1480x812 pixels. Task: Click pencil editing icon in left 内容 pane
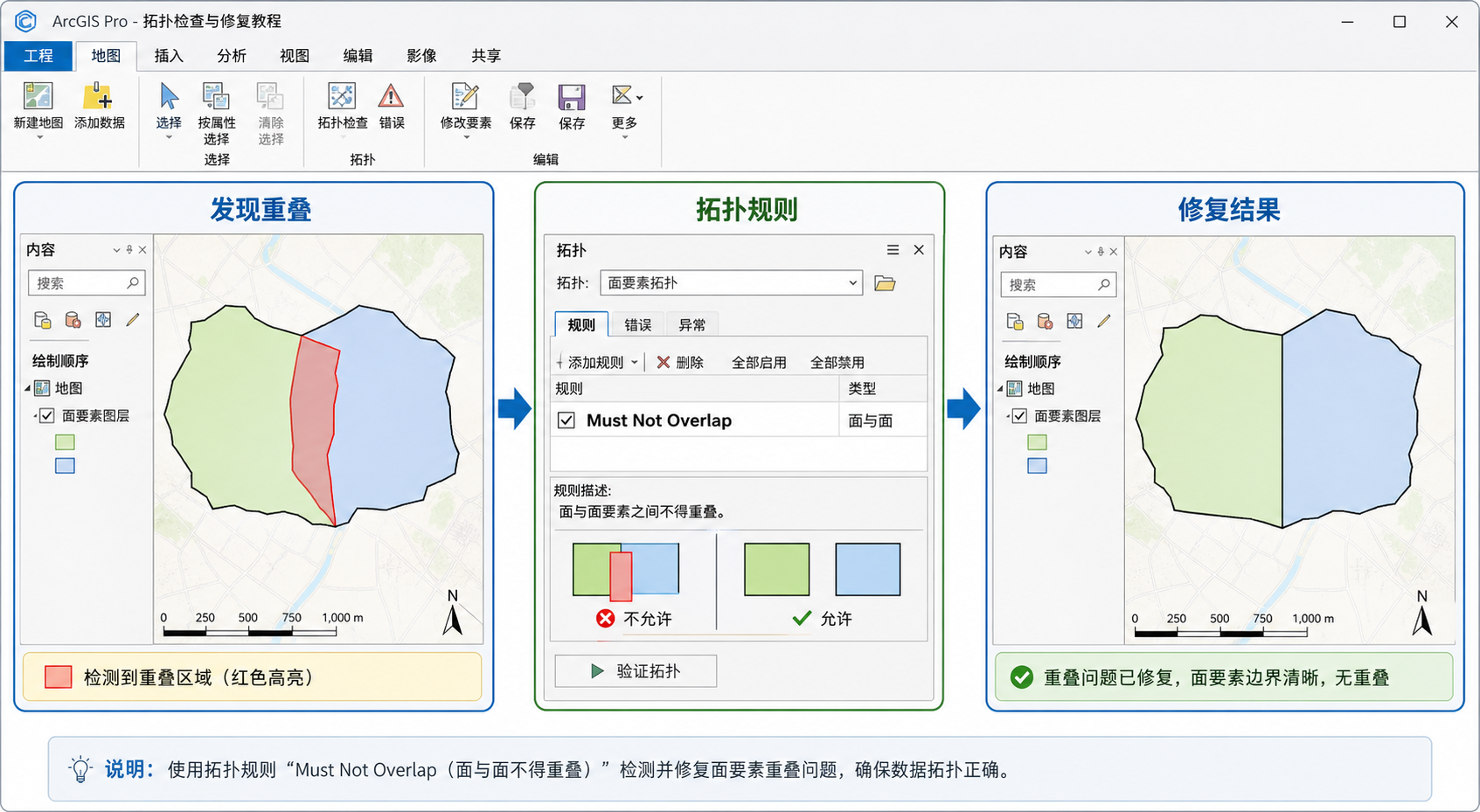pos(133,320)
